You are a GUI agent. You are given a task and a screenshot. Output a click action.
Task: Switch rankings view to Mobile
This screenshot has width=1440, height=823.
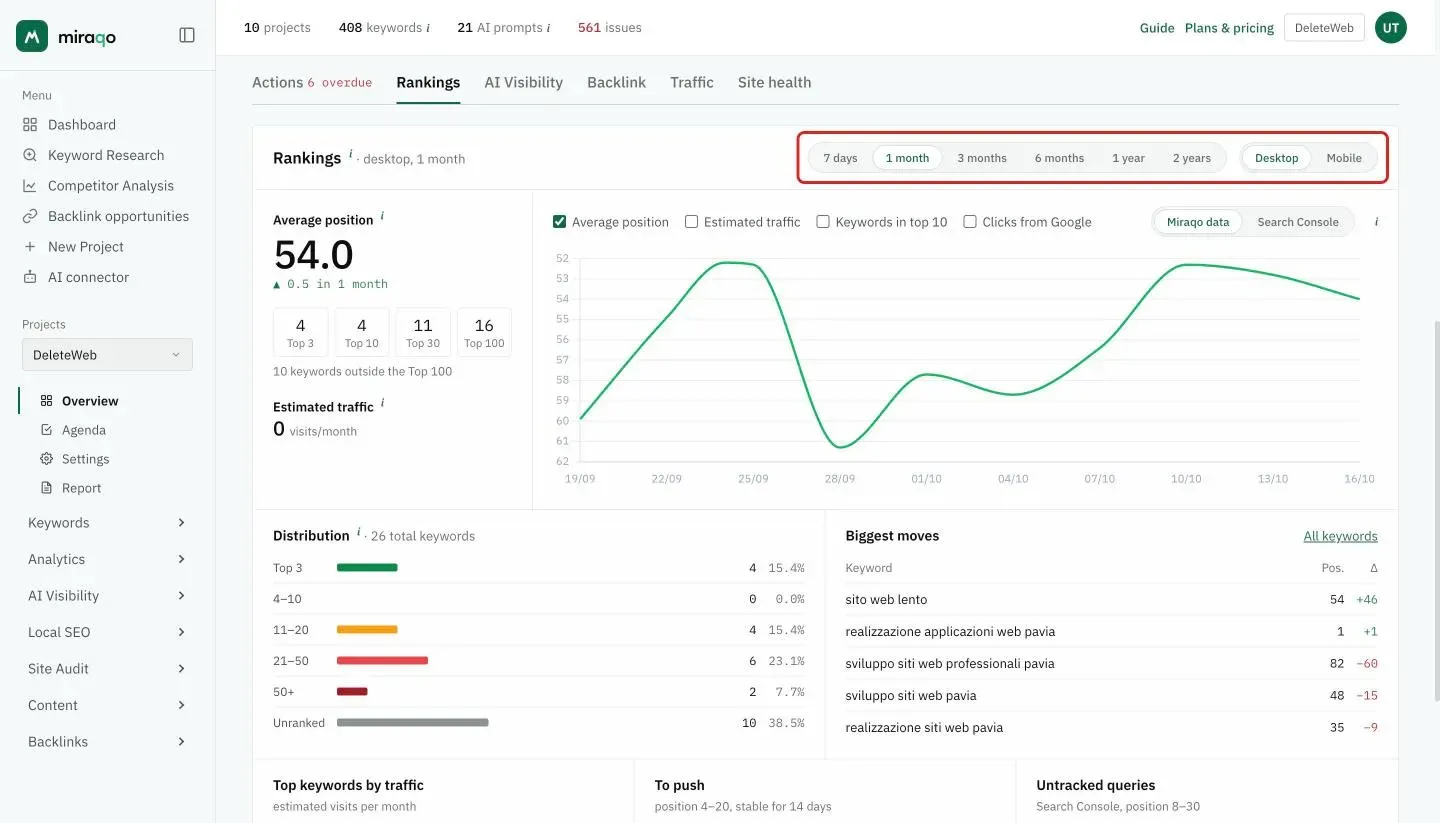[x=1344, y=158]
